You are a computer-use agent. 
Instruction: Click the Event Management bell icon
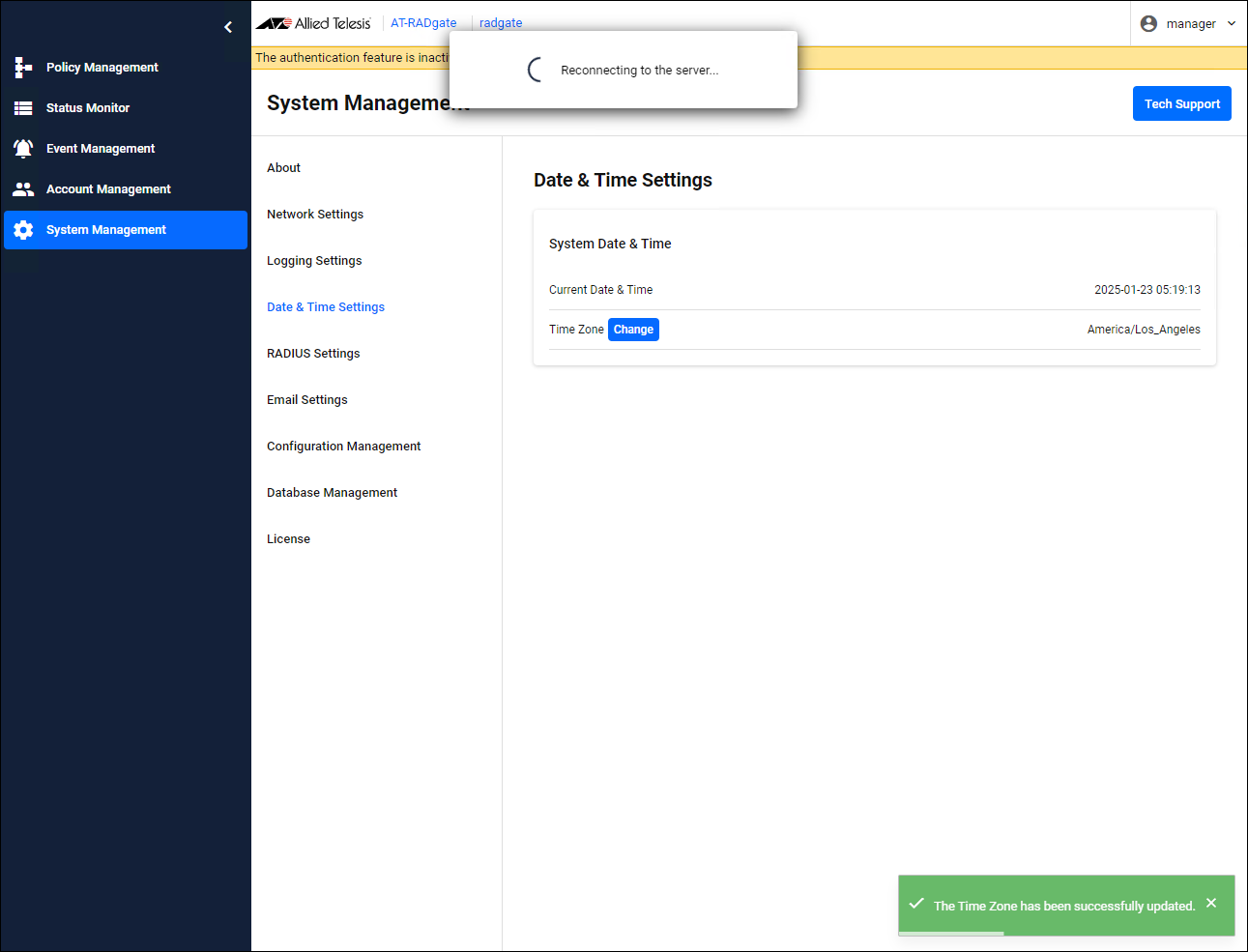point(23,149)
